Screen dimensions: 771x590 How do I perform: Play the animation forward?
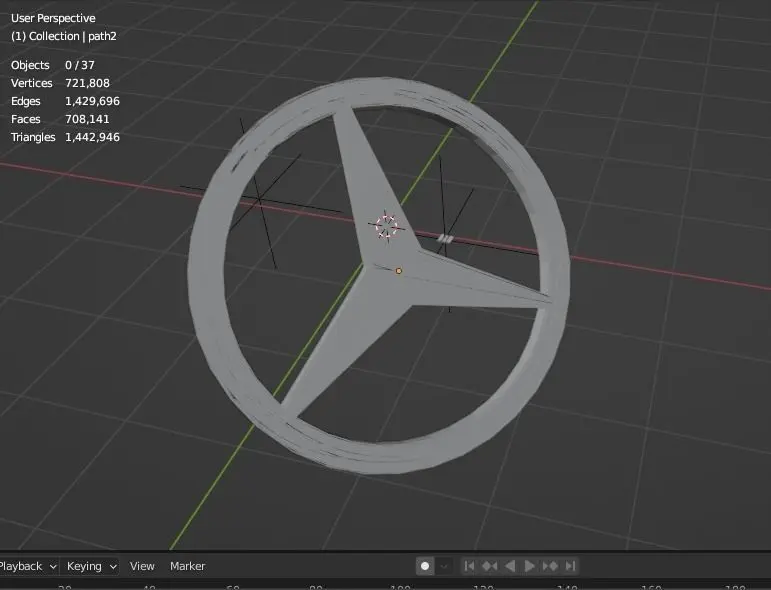[x=530, y=566]
